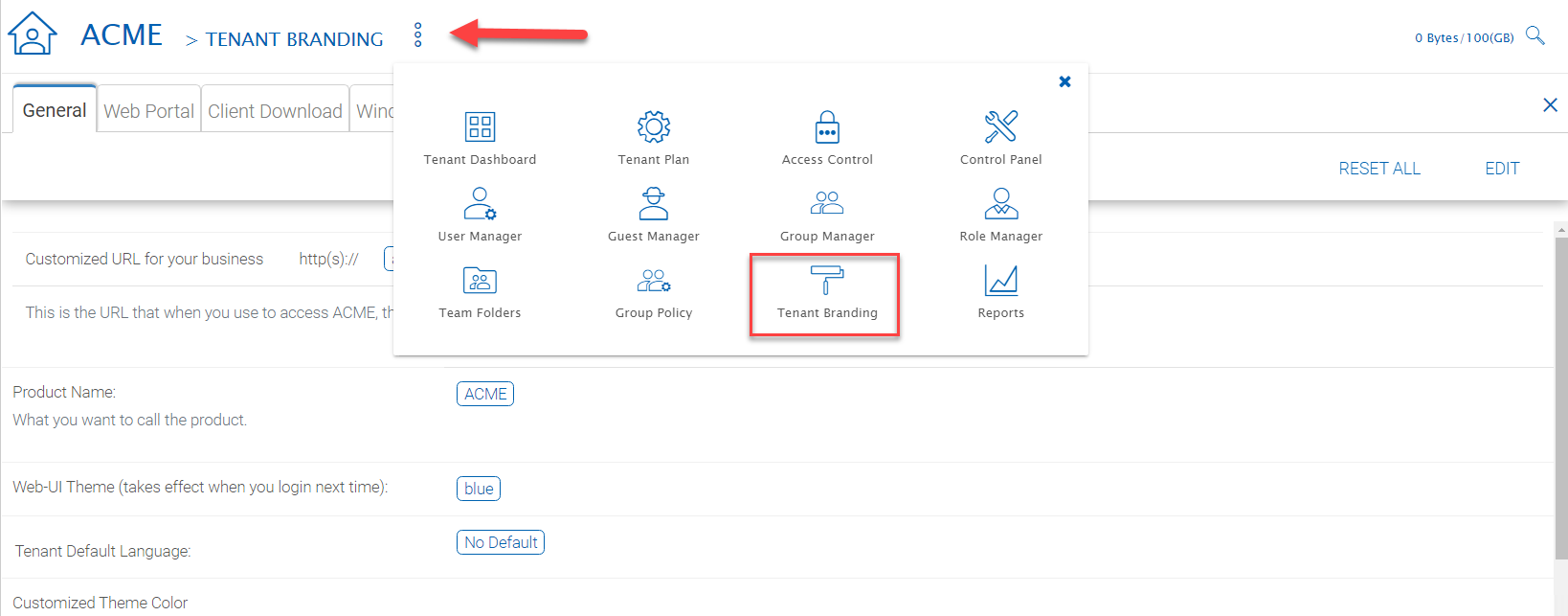Click the ACME tenant name header
The width and height of the screenshot is (1568, 616).
point(122,34)
